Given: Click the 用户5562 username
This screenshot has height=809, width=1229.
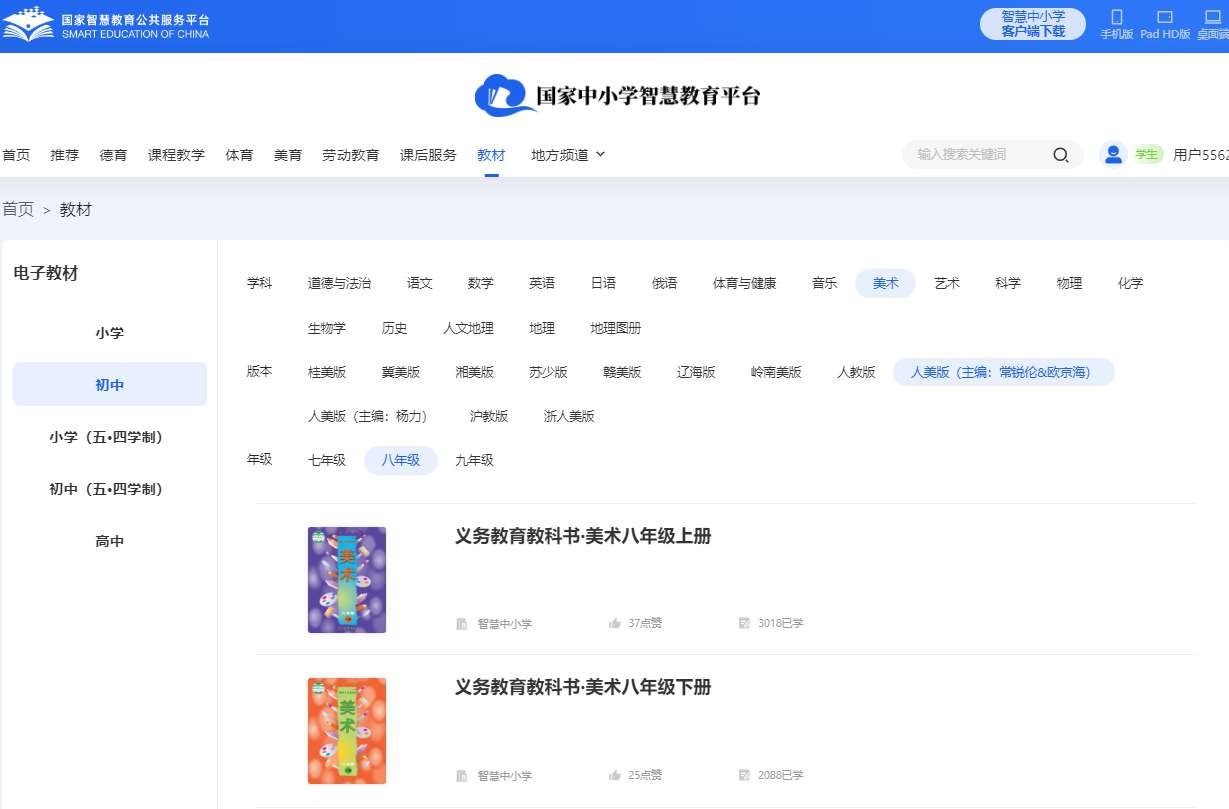Looking at the screenshot, I should (1201, 155).
